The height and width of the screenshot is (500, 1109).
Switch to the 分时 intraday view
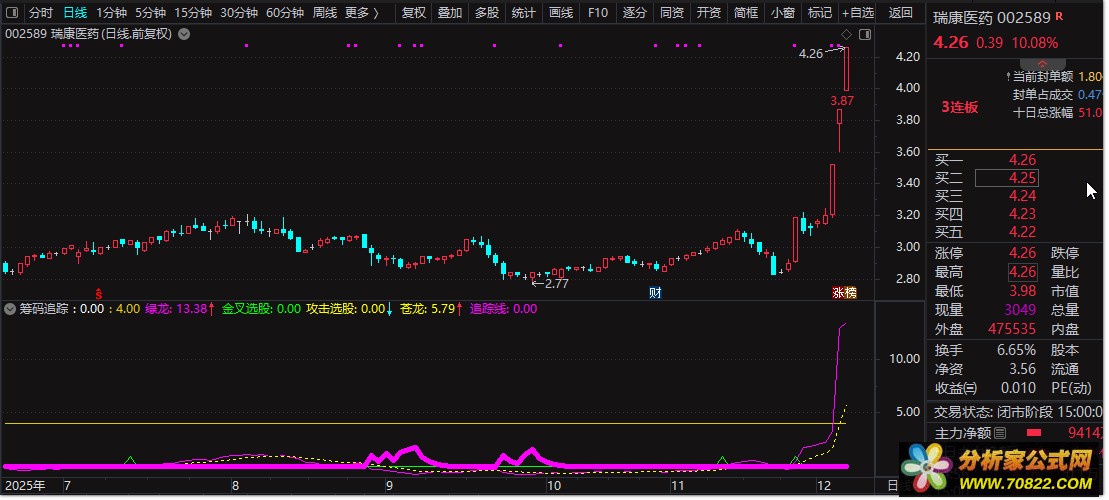40,13
